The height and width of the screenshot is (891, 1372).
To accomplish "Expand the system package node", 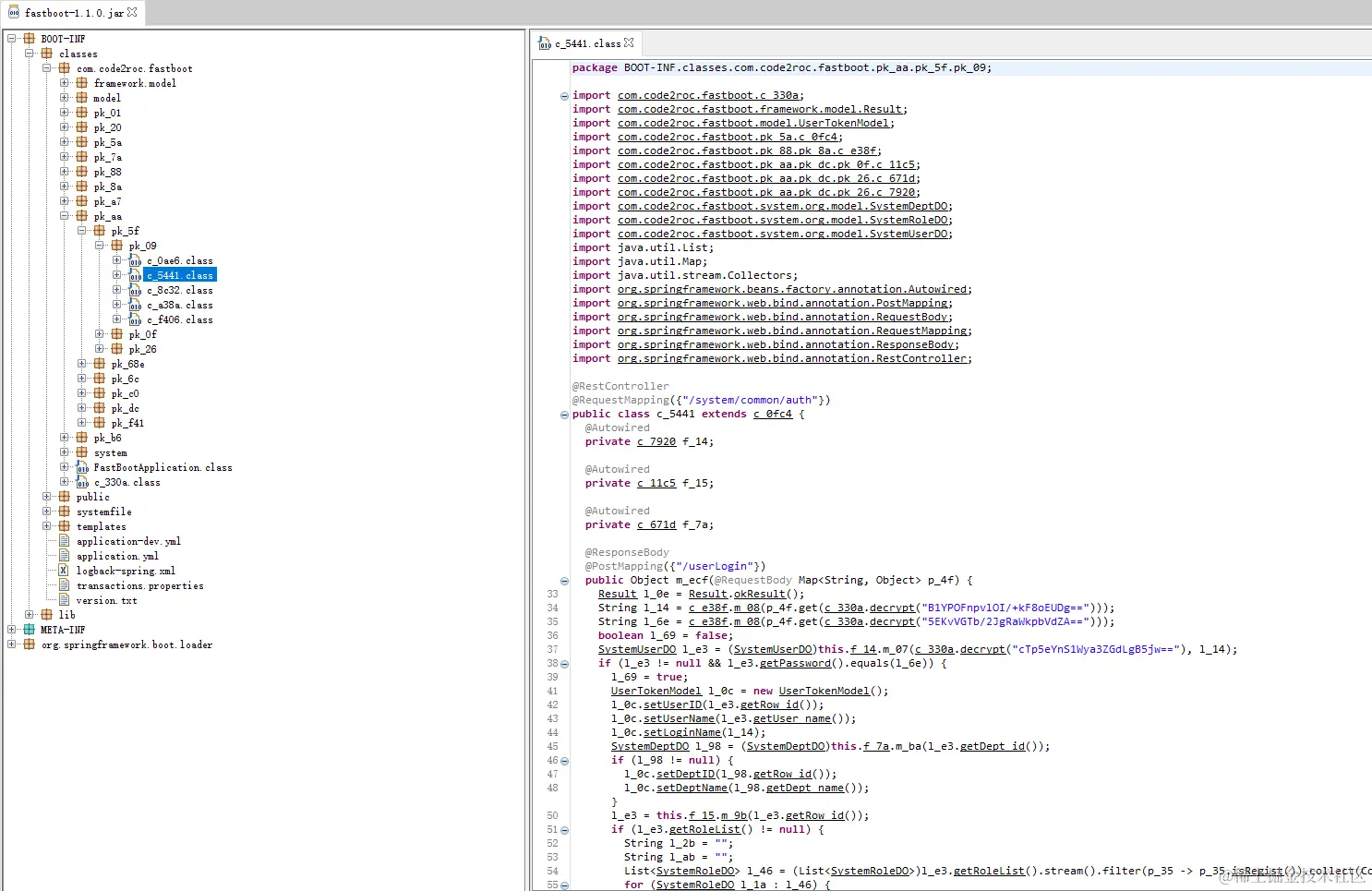I will pyautogui.click(x=64, y=452).
